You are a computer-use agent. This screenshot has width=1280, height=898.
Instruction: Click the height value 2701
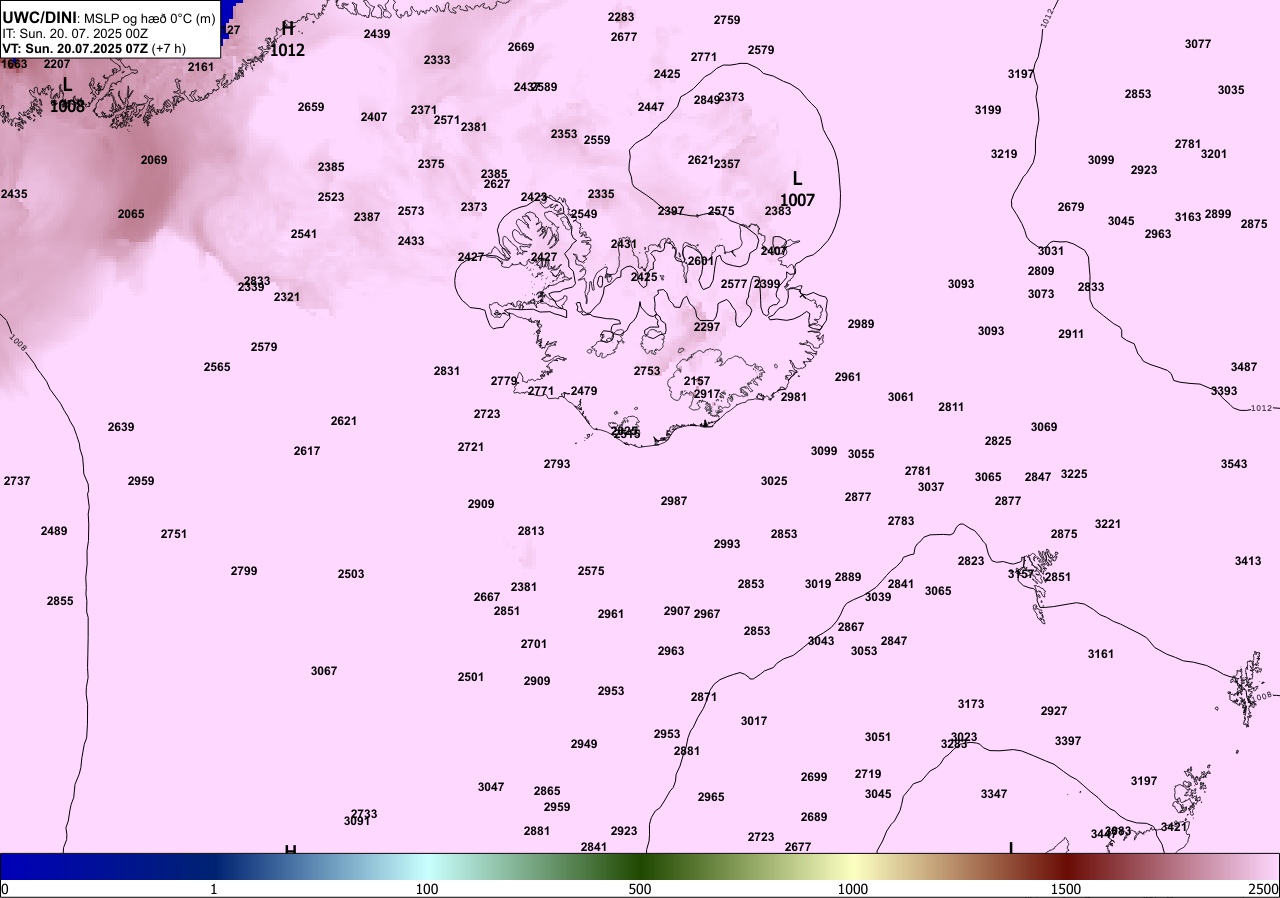tap(534, 644)
